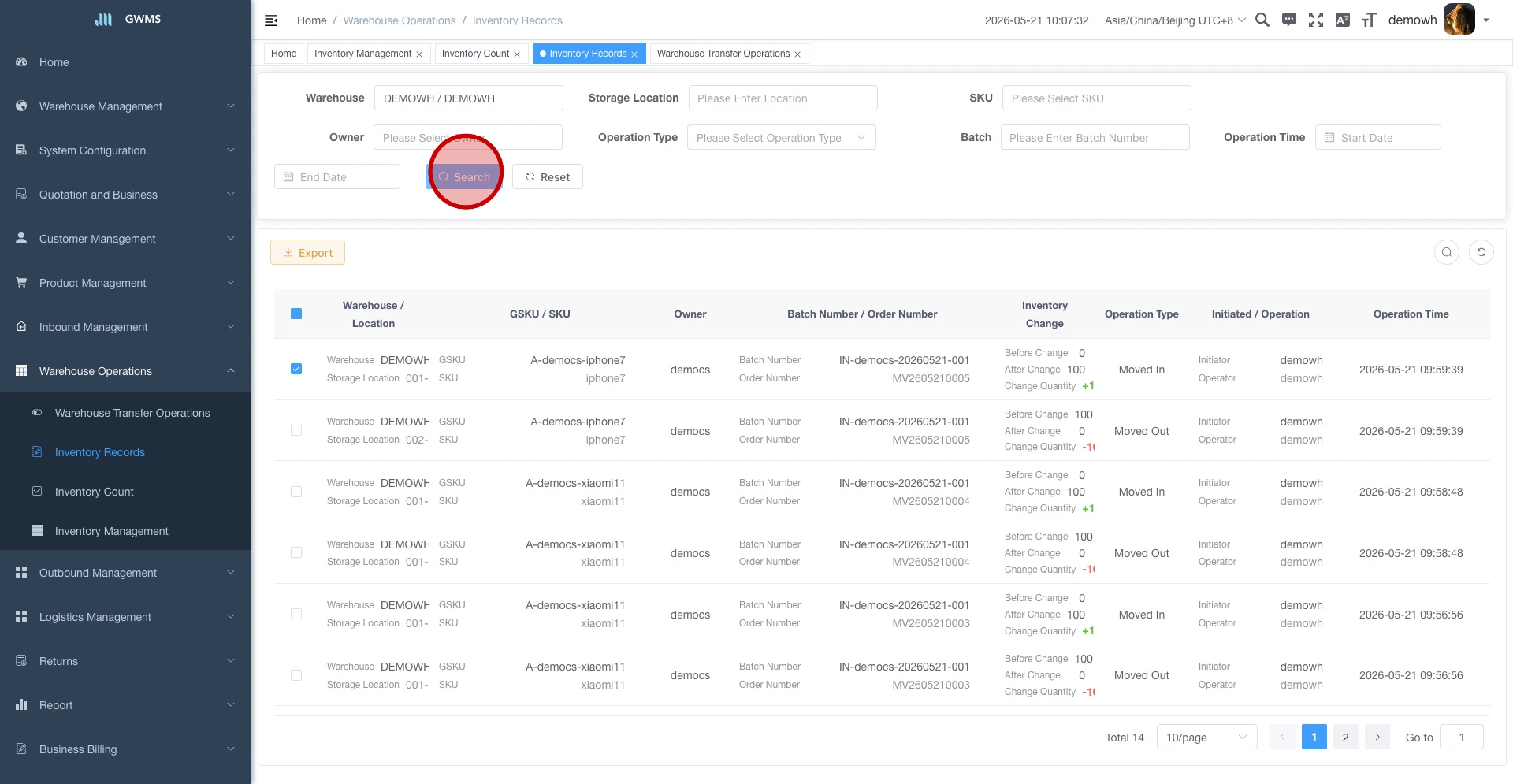Open language translation icon
Viewport: 1513px width, 784px height.
click(1343, 20)
